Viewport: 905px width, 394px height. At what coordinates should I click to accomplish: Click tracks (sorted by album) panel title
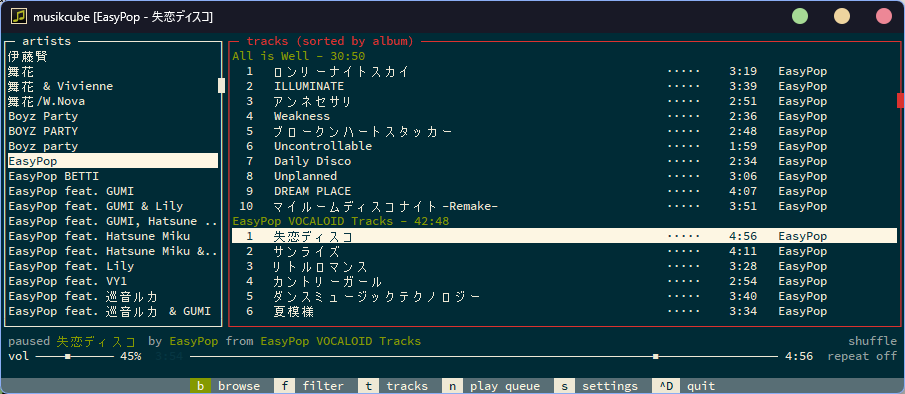330,41
